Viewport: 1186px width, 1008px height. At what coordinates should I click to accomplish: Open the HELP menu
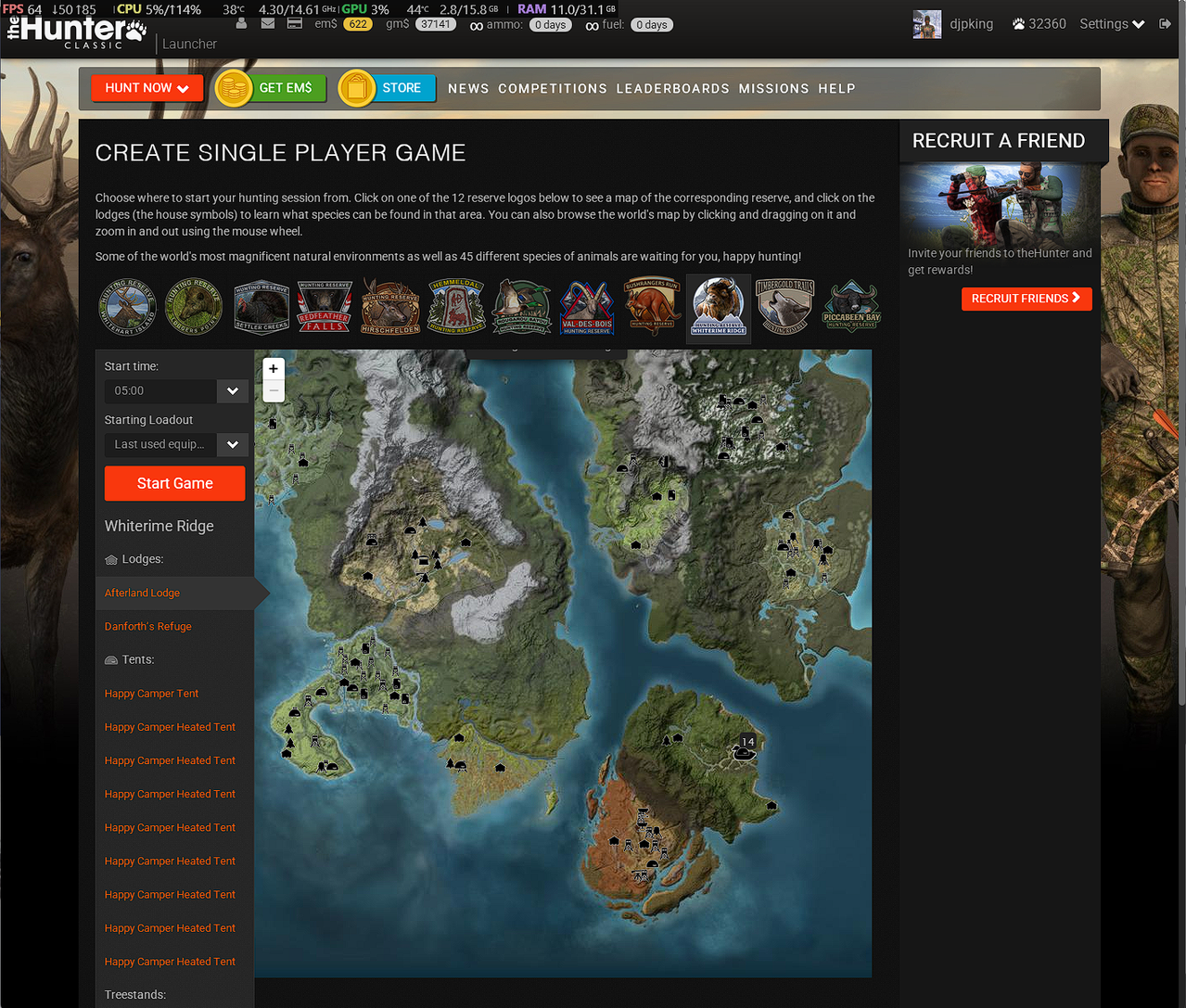coord(836,89)
